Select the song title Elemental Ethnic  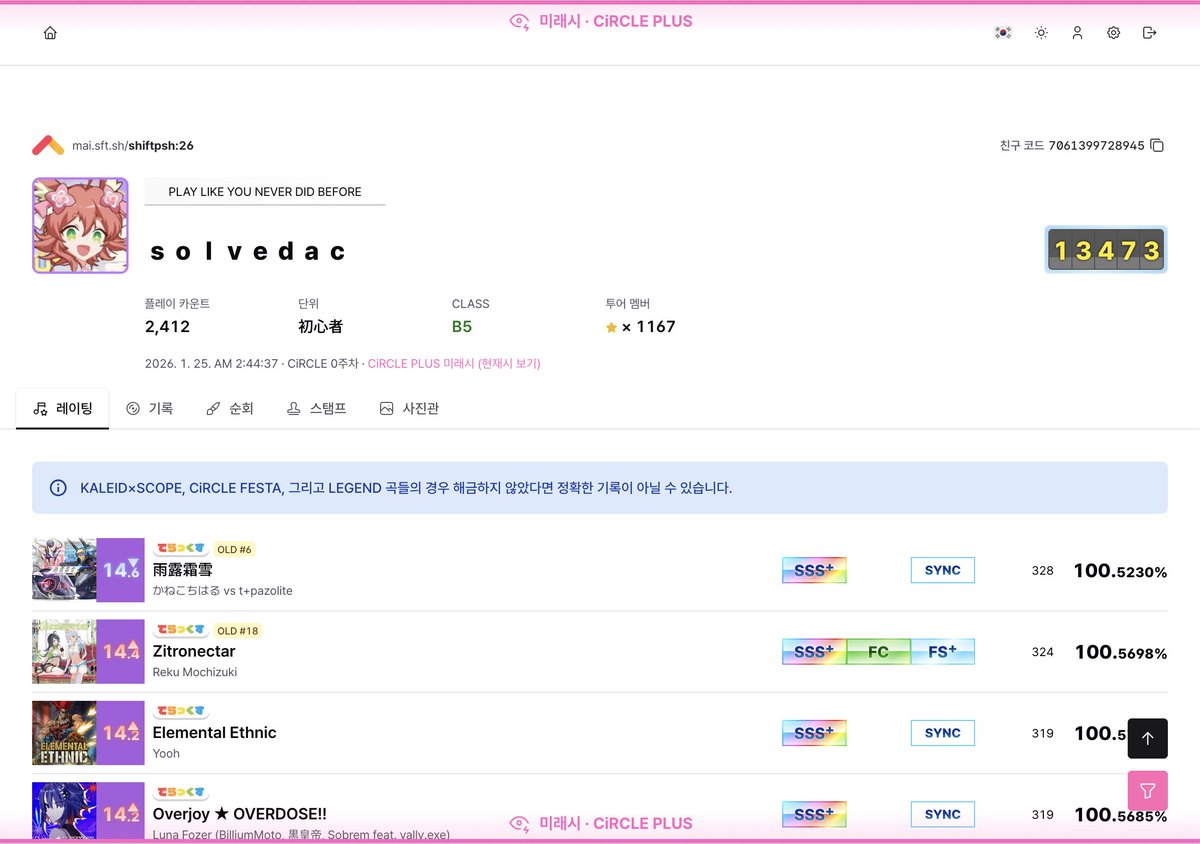(214, 732)
